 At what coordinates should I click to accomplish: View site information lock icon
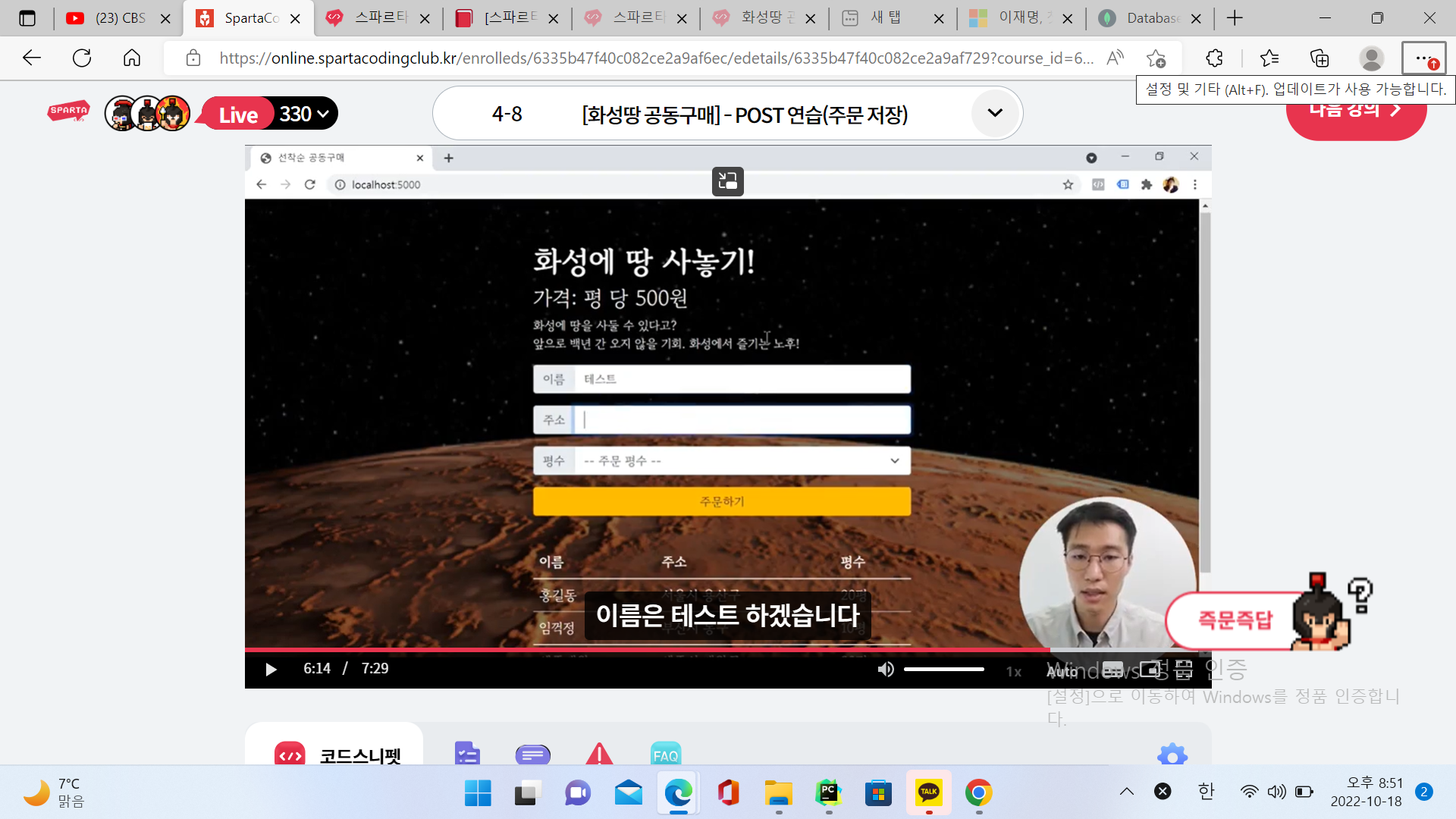[193, 58]
